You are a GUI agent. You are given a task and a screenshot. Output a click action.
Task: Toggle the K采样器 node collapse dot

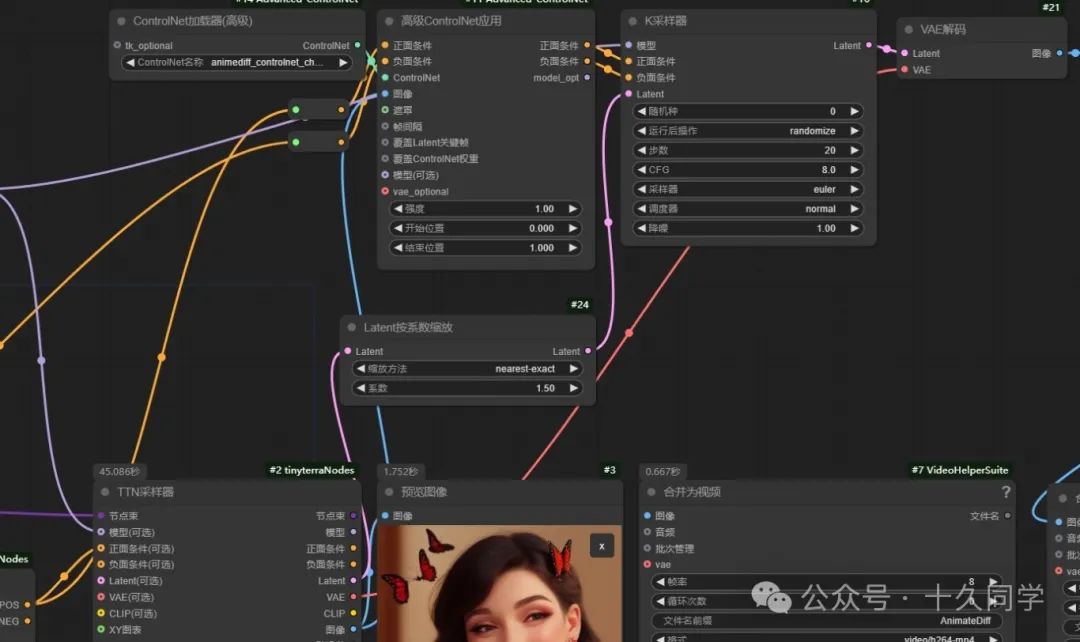(632, 21)
